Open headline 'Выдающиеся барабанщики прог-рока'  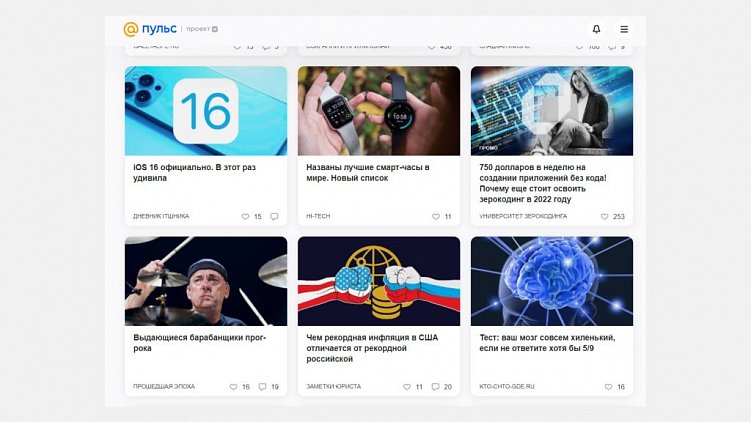pos(200,343)
